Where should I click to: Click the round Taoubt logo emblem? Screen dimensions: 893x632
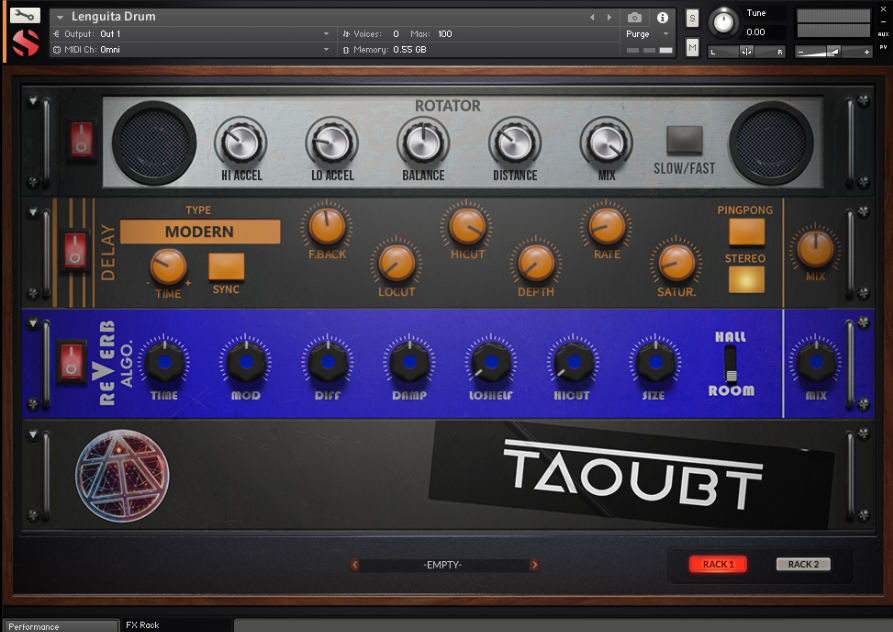(123, 475)
